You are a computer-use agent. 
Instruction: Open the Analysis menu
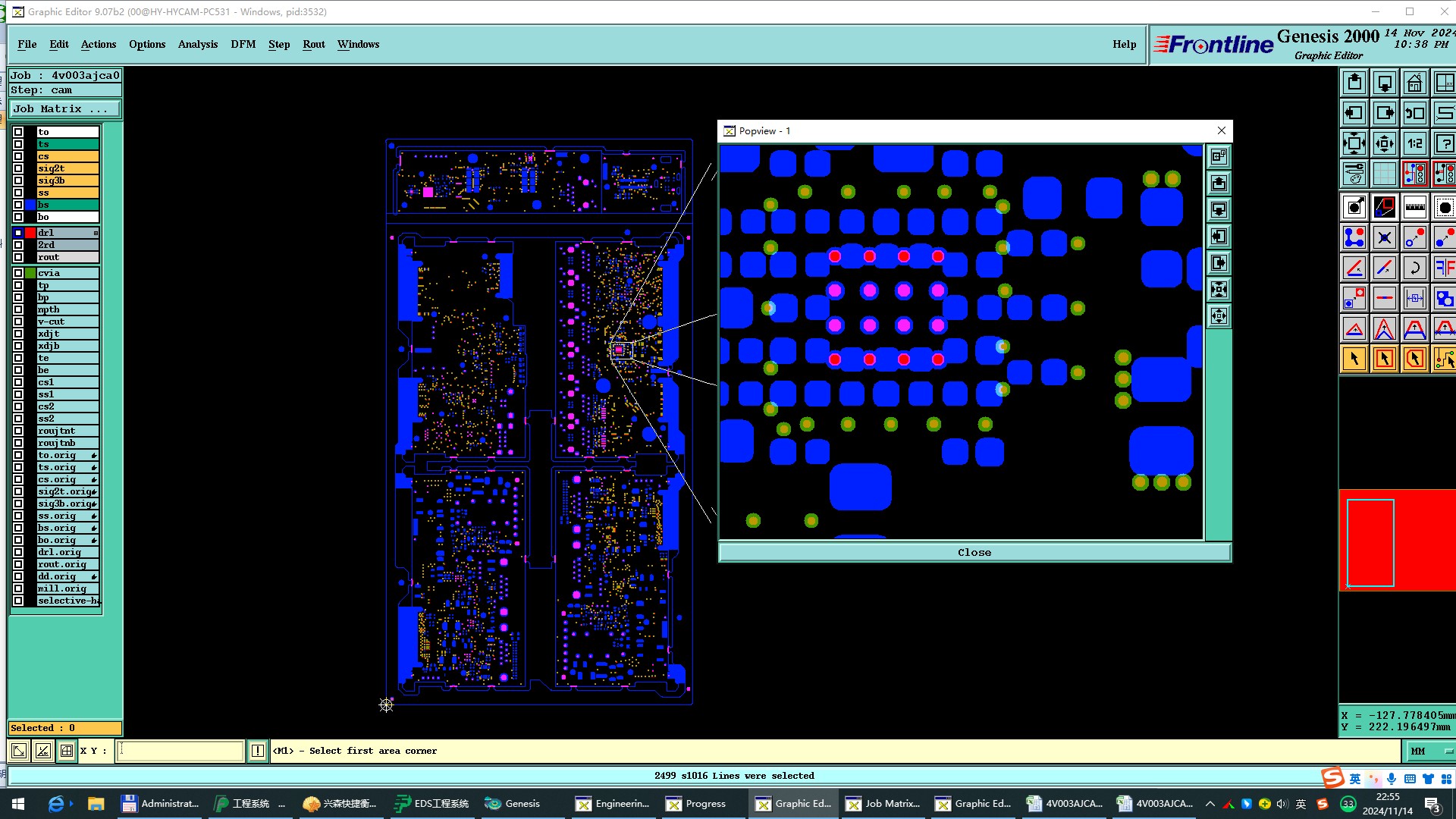[x=197, y=44]
